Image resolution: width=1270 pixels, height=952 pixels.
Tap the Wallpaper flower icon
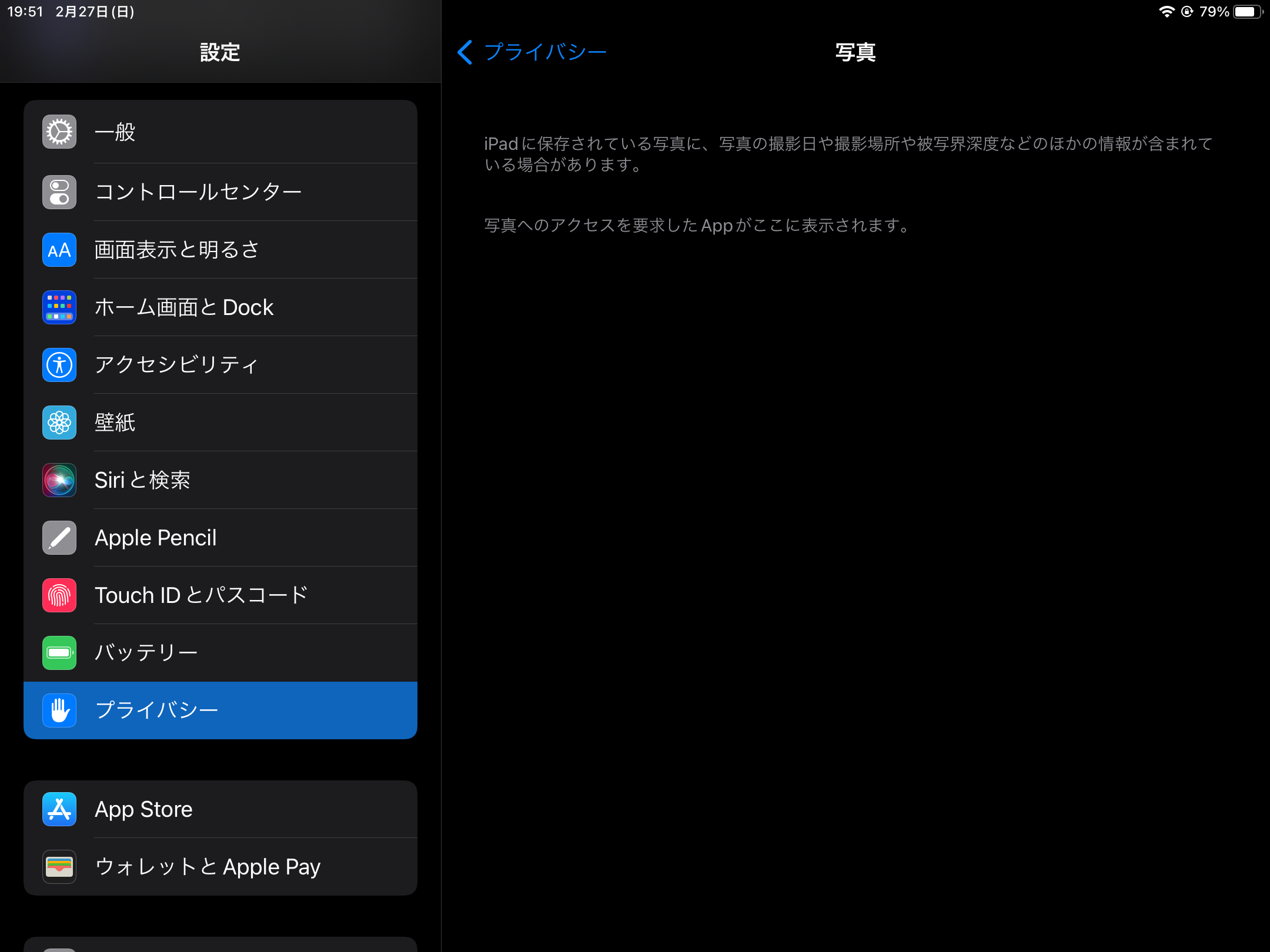(59, 423)
